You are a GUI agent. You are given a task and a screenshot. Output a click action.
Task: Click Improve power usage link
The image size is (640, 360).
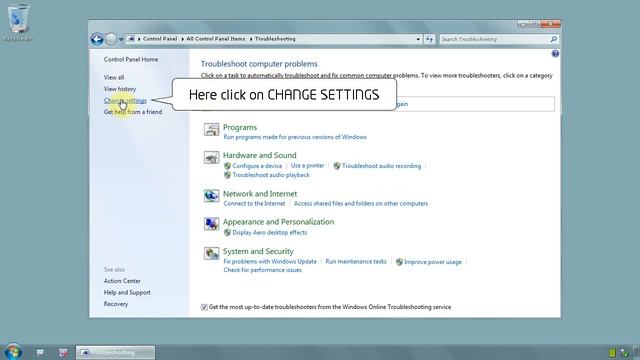pyautogui.click(x=433, y=262)
